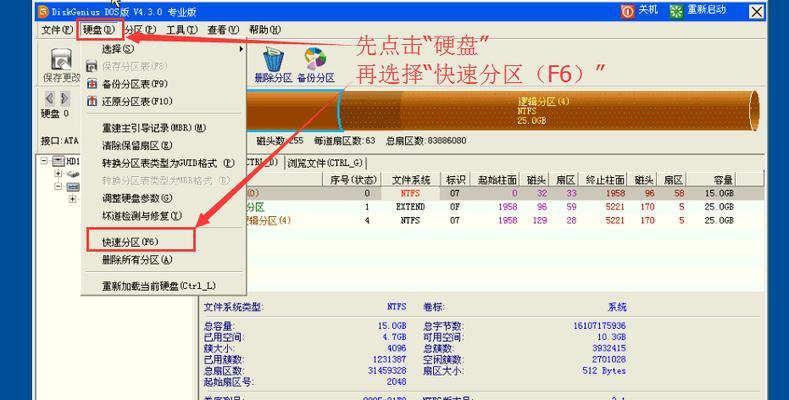Choose 删除所有分区(A) menu item
This screenshot has width=789, height=400.
[165, 260]
